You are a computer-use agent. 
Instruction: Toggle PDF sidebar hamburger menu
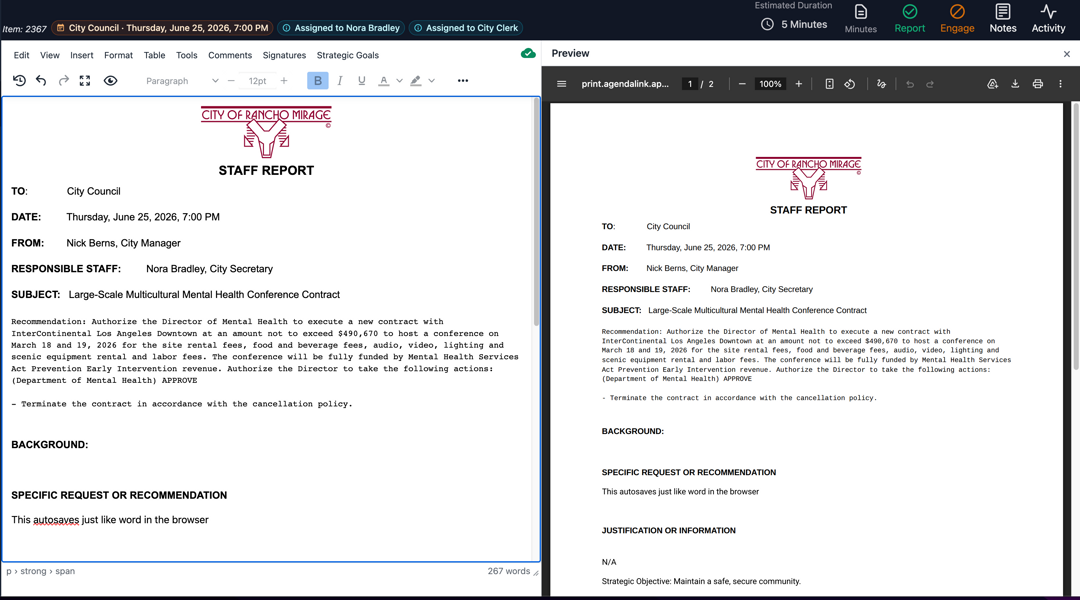pos(561,84)
